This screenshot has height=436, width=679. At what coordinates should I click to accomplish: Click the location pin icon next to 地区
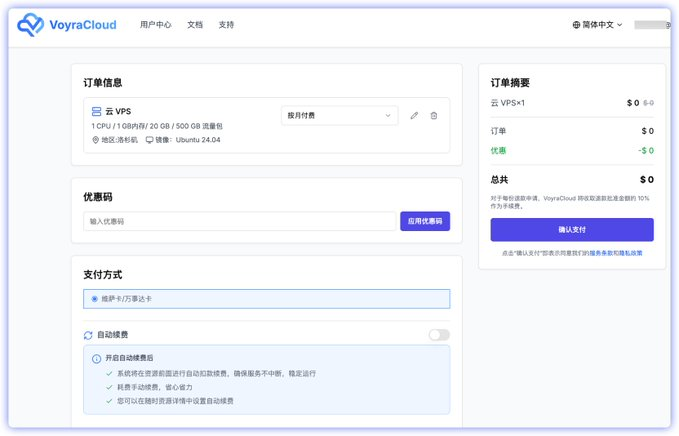(96, 140)
